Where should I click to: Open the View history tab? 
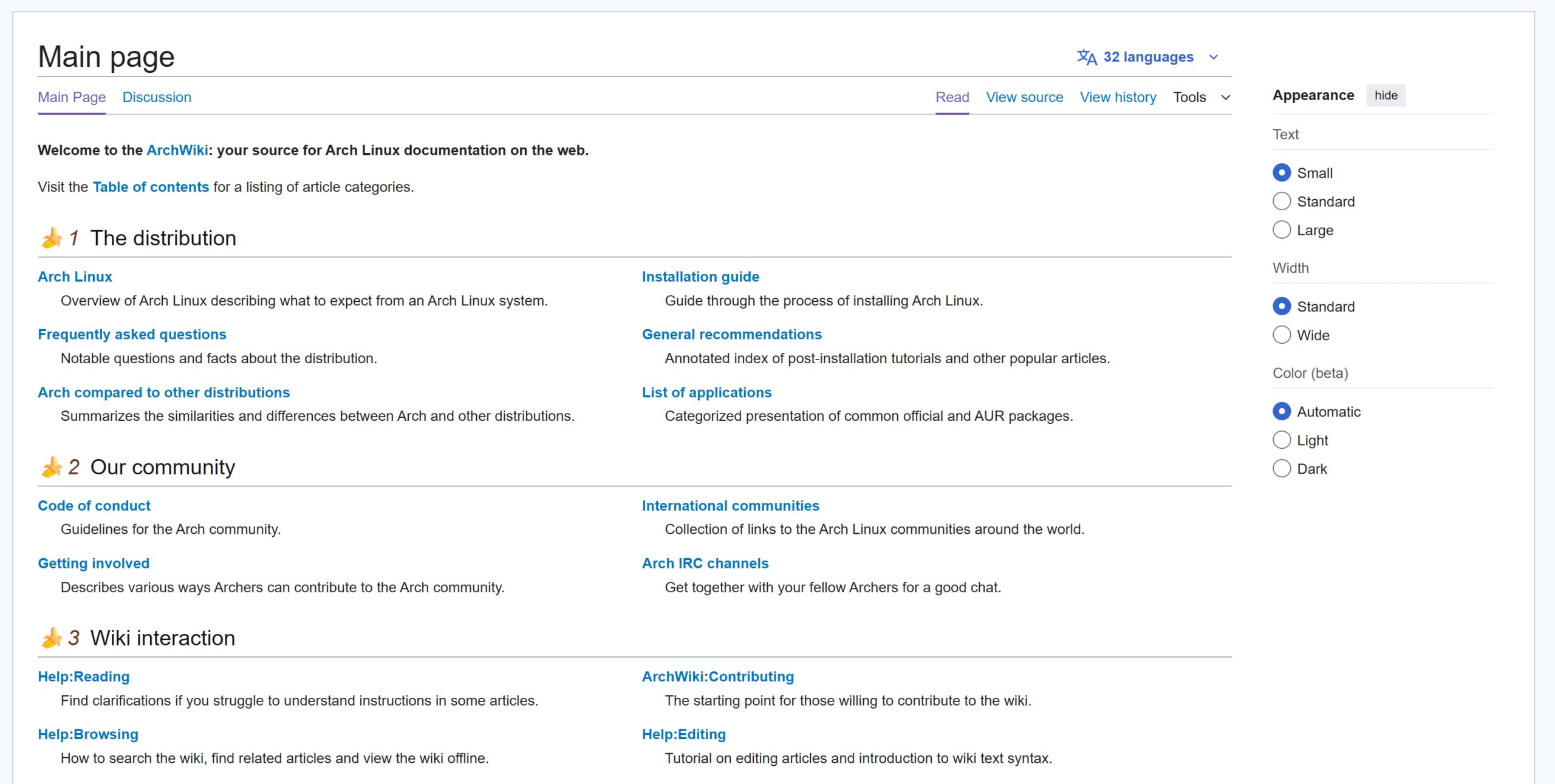[1118, 97]
